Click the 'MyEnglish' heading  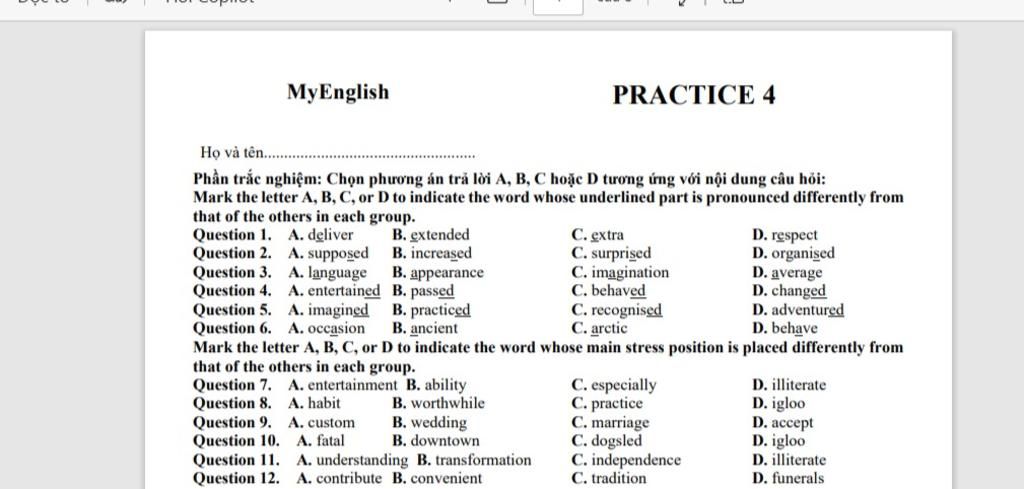[338, 92]
